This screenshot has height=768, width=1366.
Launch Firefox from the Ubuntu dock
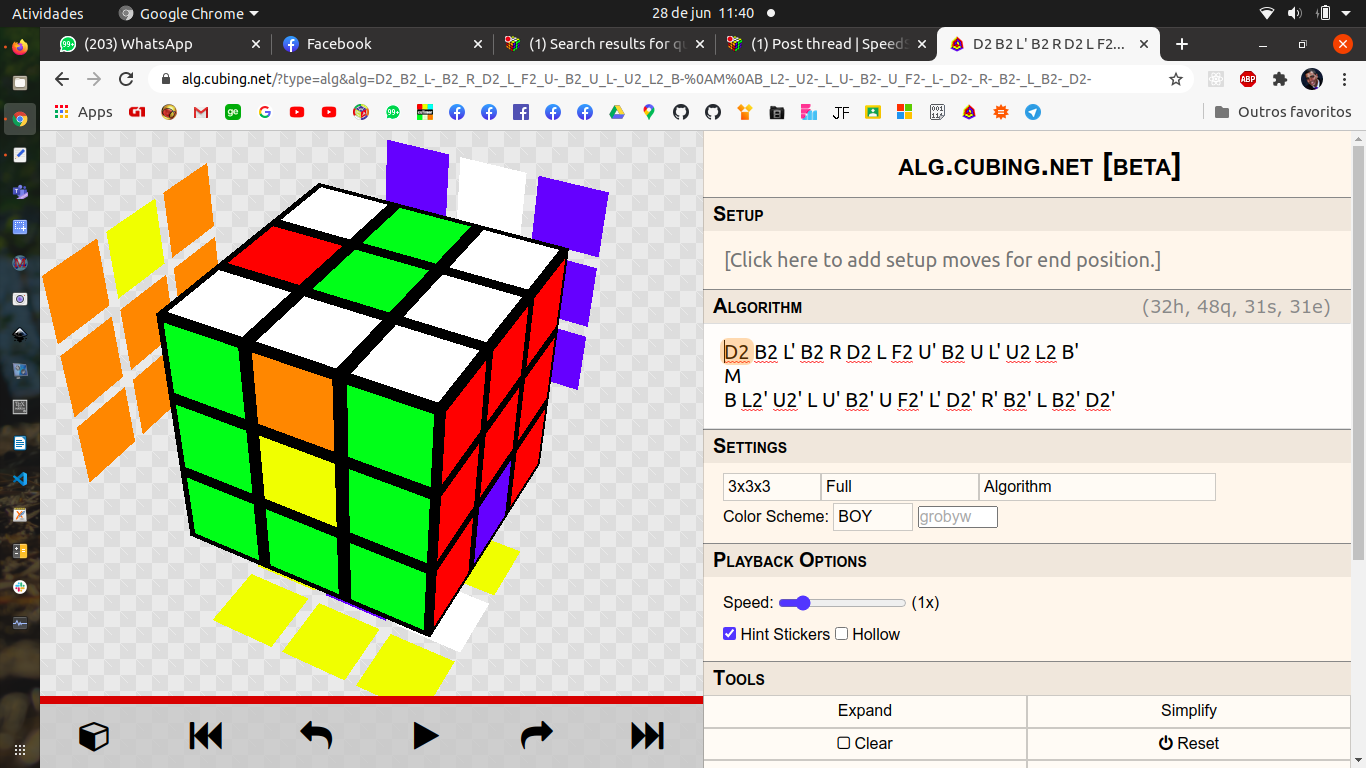[x=20, y=47]
